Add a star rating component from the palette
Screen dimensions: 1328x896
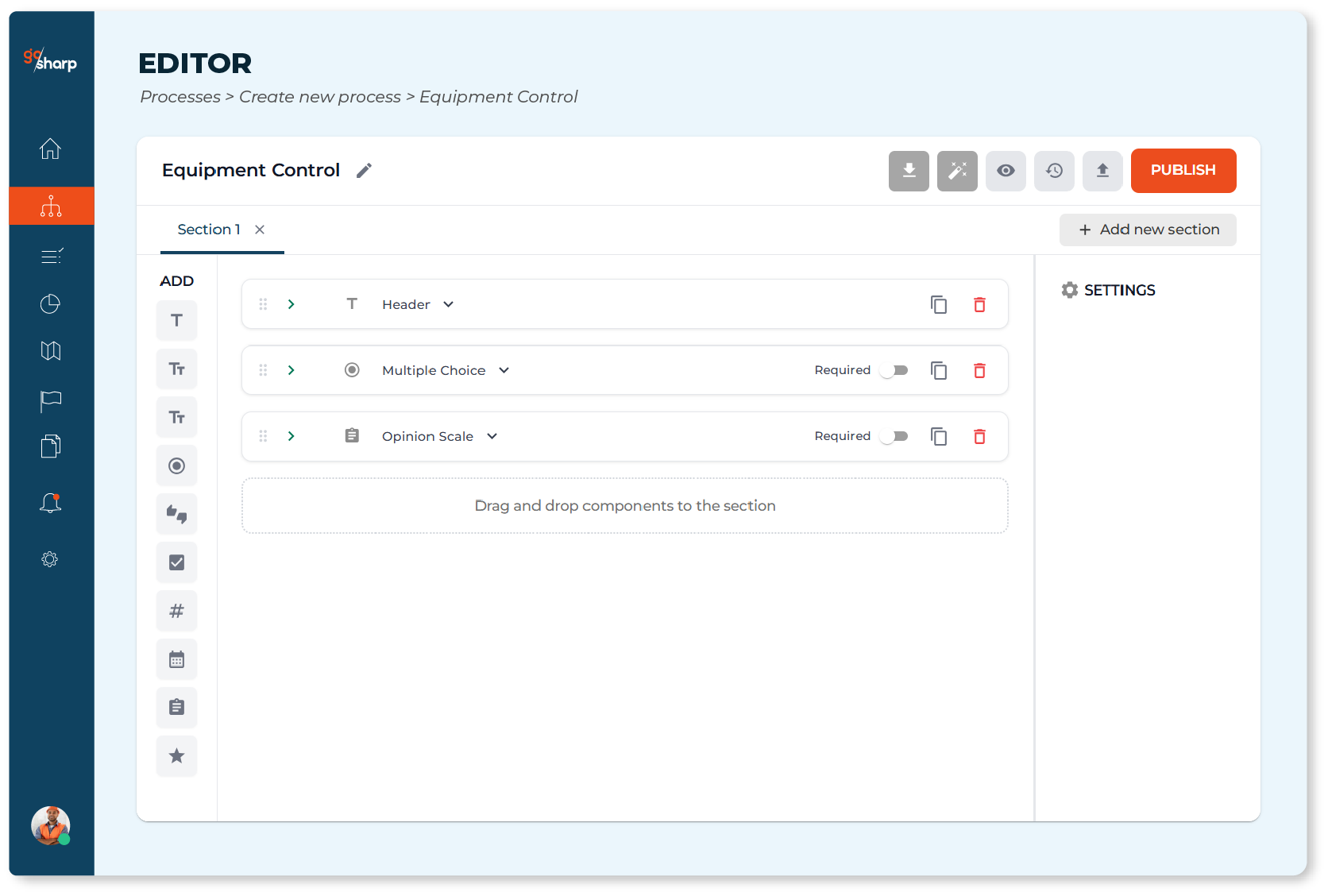[x=176, y=756]
